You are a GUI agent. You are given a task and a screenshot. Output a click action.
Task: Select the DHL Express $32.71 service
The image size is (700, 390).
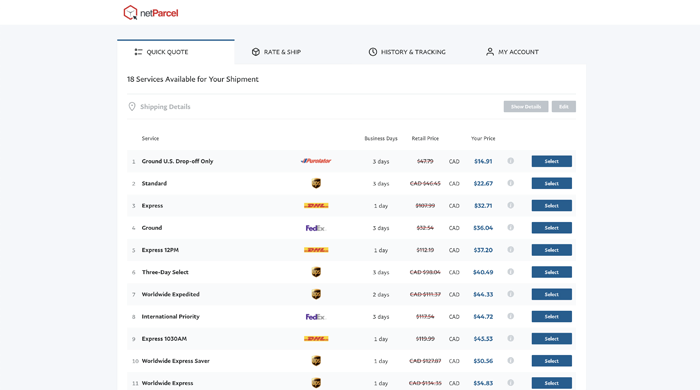tap(551, 206)
